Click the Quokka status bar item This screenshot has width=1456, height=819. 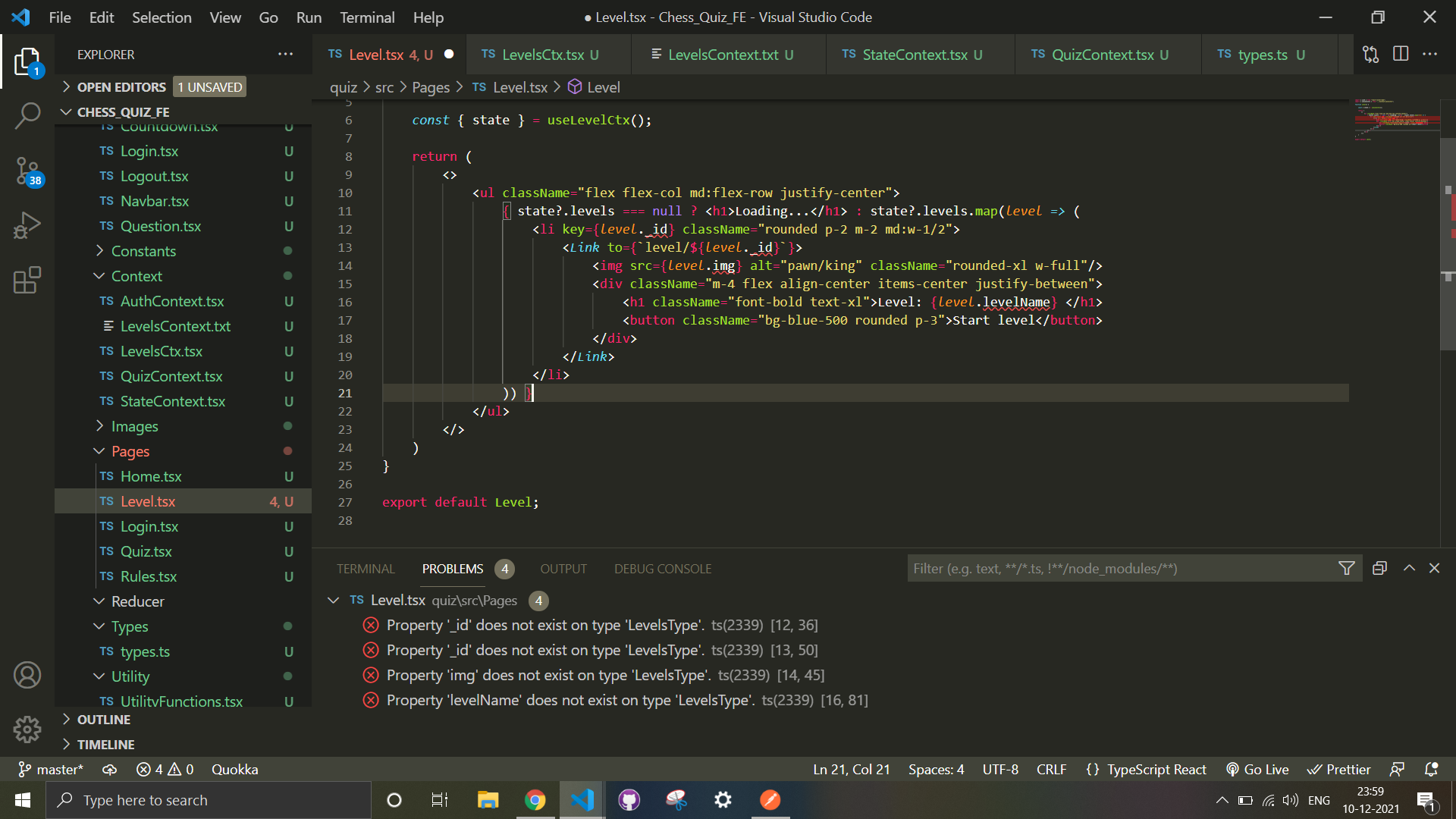(235, 769)
